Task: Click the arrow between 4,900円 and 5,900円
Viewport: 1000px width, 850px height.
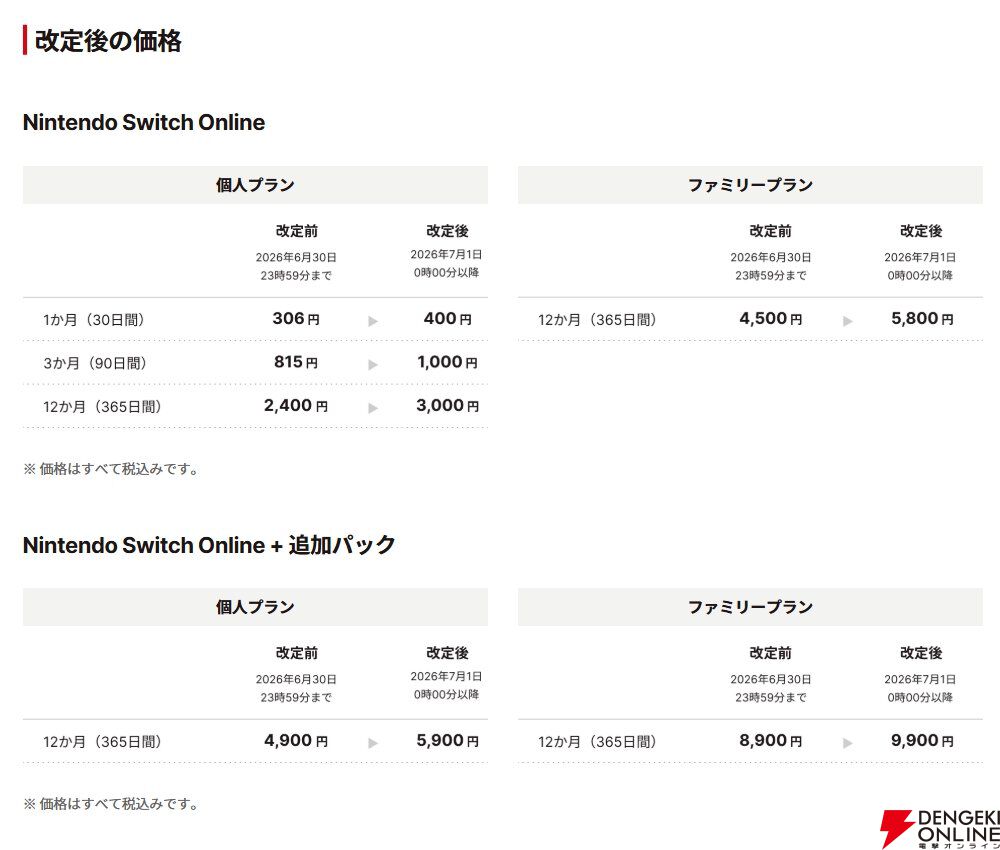Action: pyautogui.click(x=373, y=743)
